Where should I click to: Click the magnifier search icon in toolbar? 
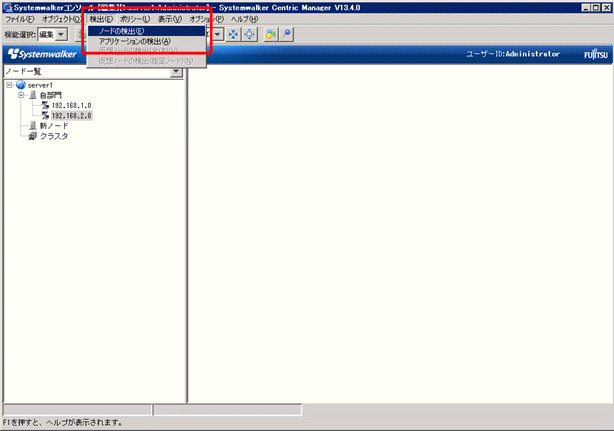click(x=287, y=34)
